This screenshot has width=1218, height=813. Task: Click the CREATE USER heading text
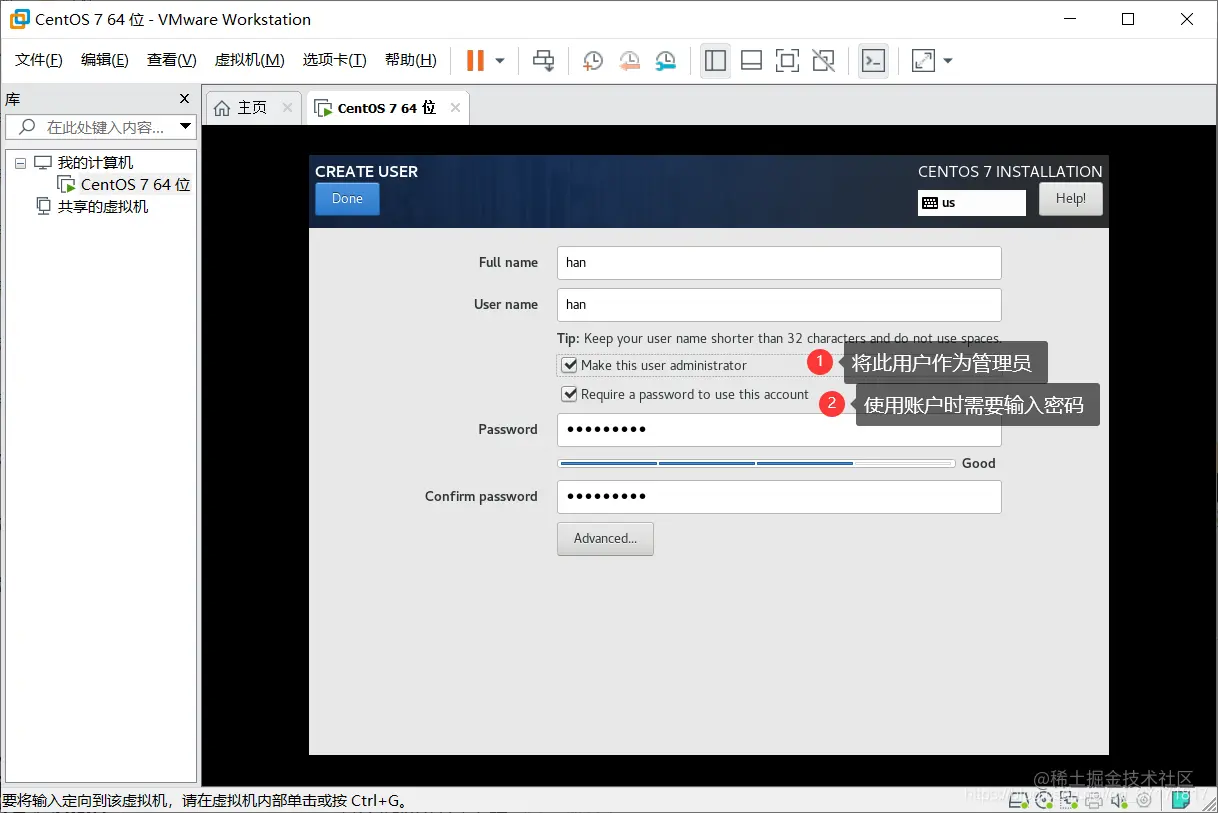[x=366, y=171]
